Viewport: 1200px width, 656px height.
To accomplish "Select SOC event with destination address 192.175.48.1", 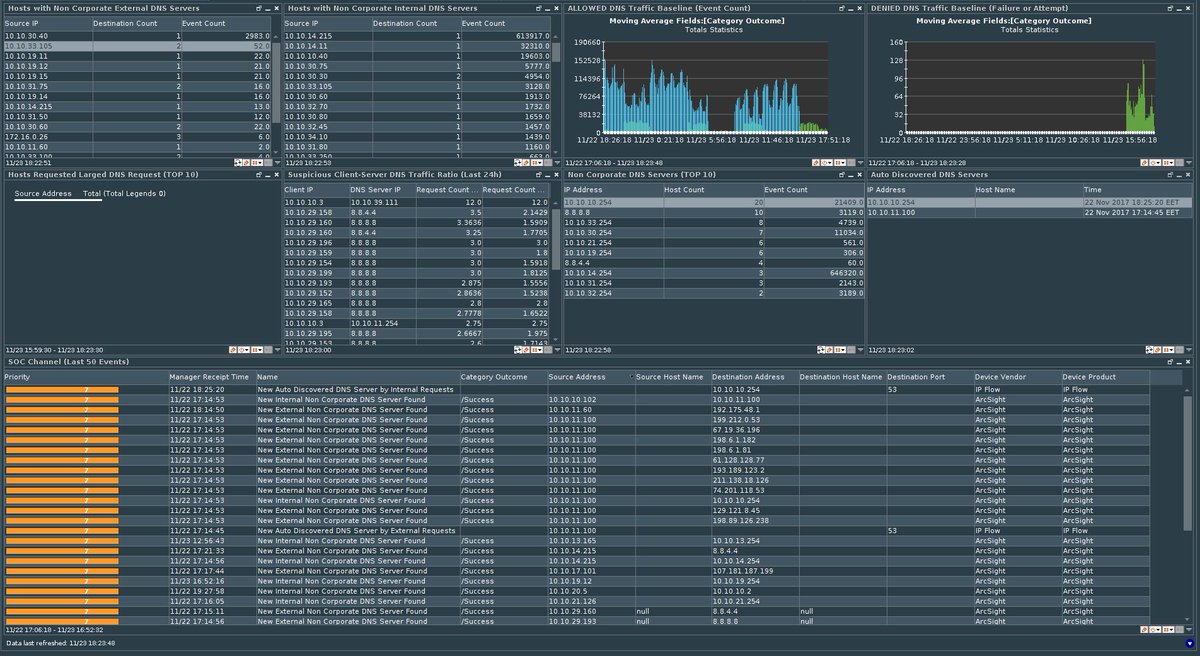I will (x=576, y=409).
